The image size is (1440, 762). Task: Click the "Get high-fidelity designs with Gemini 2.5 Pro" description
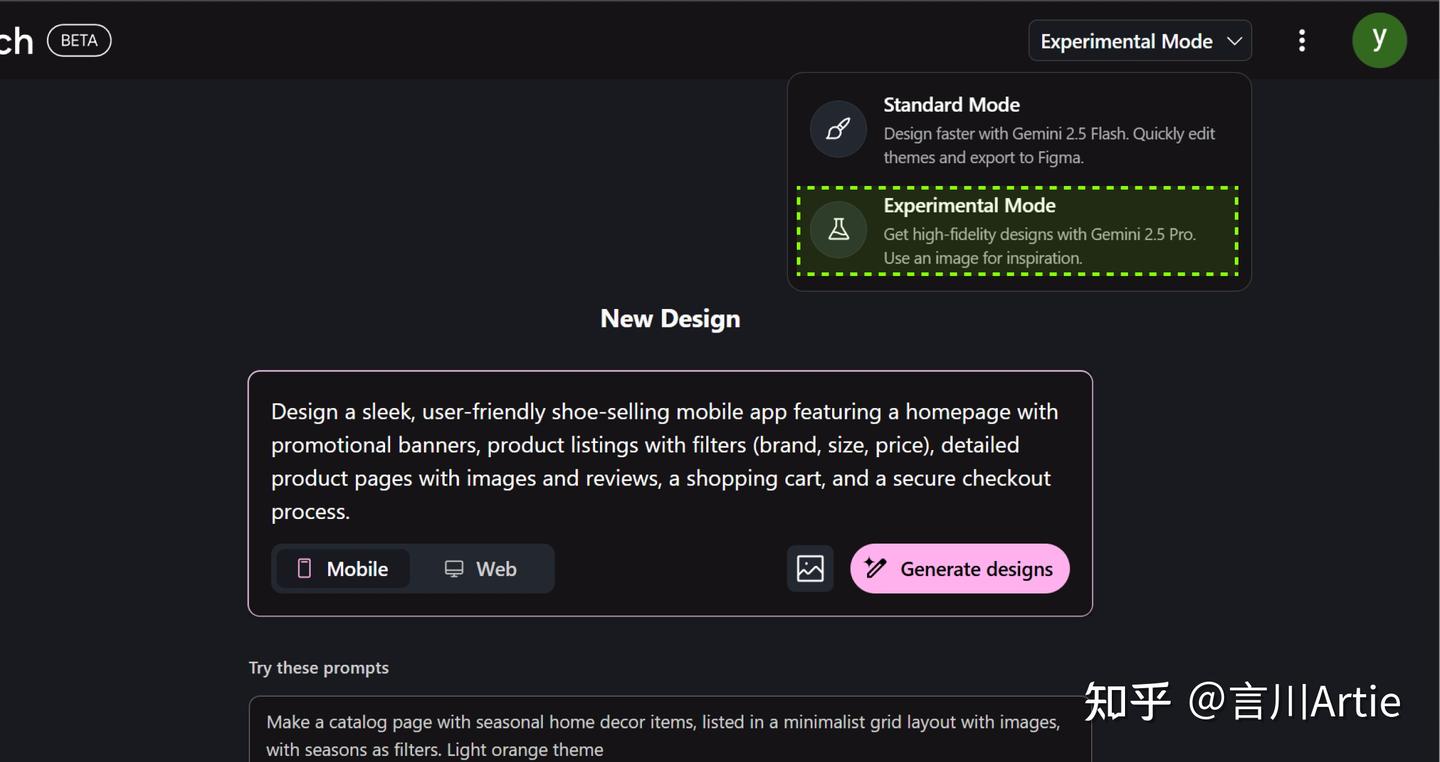tap(1039, 246)
